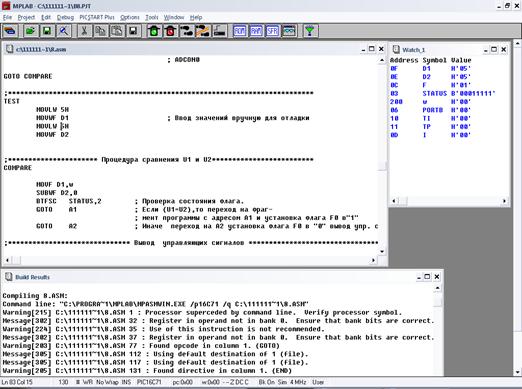Click the 8.asm editor scroll-down arrow
Screen dimensions: 522x389
tap(382, 251)
